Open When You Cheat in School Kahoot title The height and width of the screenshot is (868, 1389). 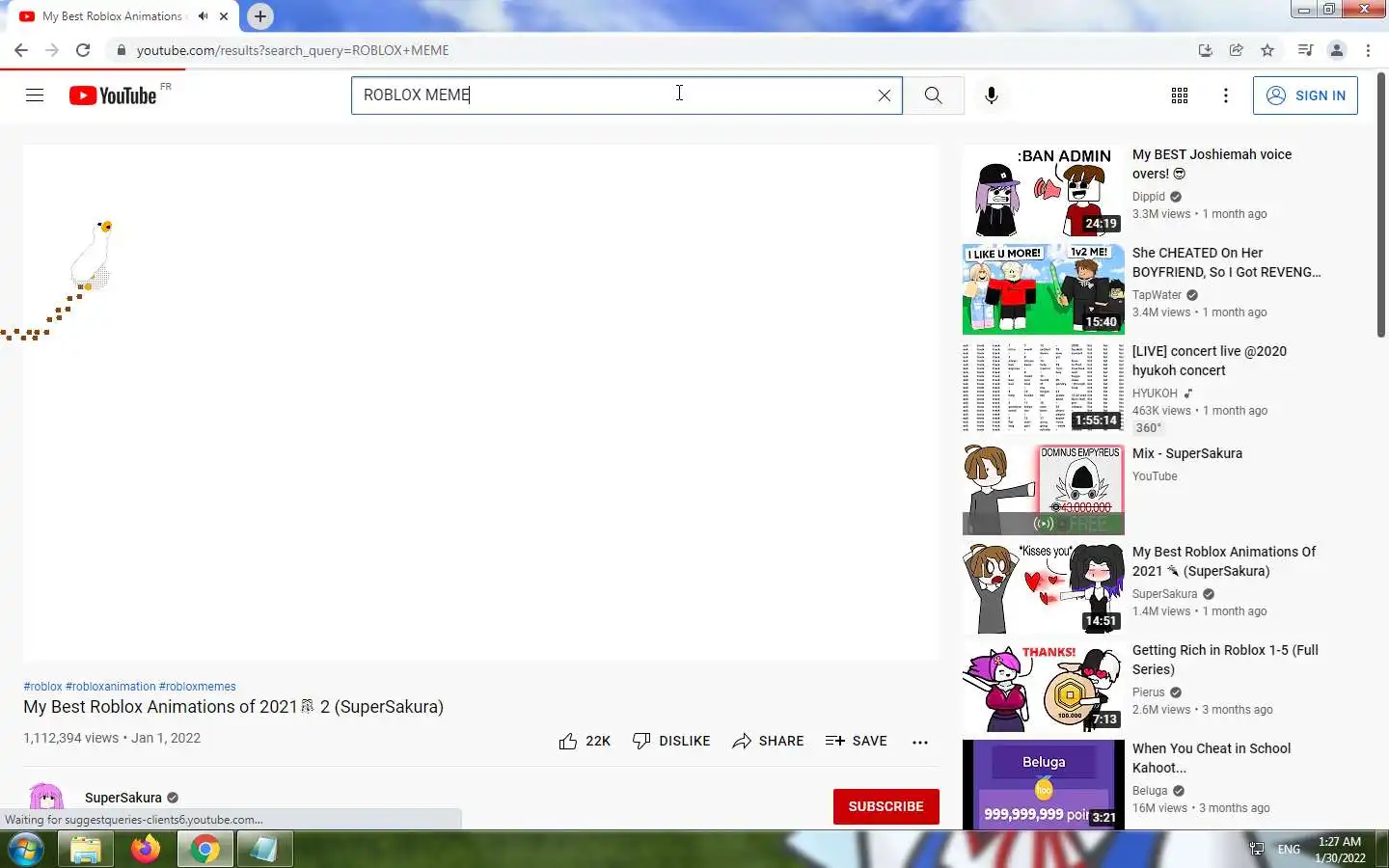coord(1212,758)
